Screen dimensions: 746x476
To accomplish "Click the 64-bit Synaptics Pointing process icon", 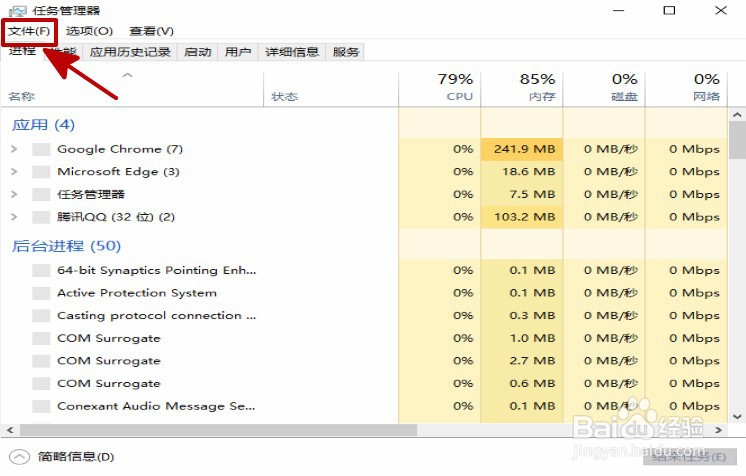I will click(x=41, y=270).
